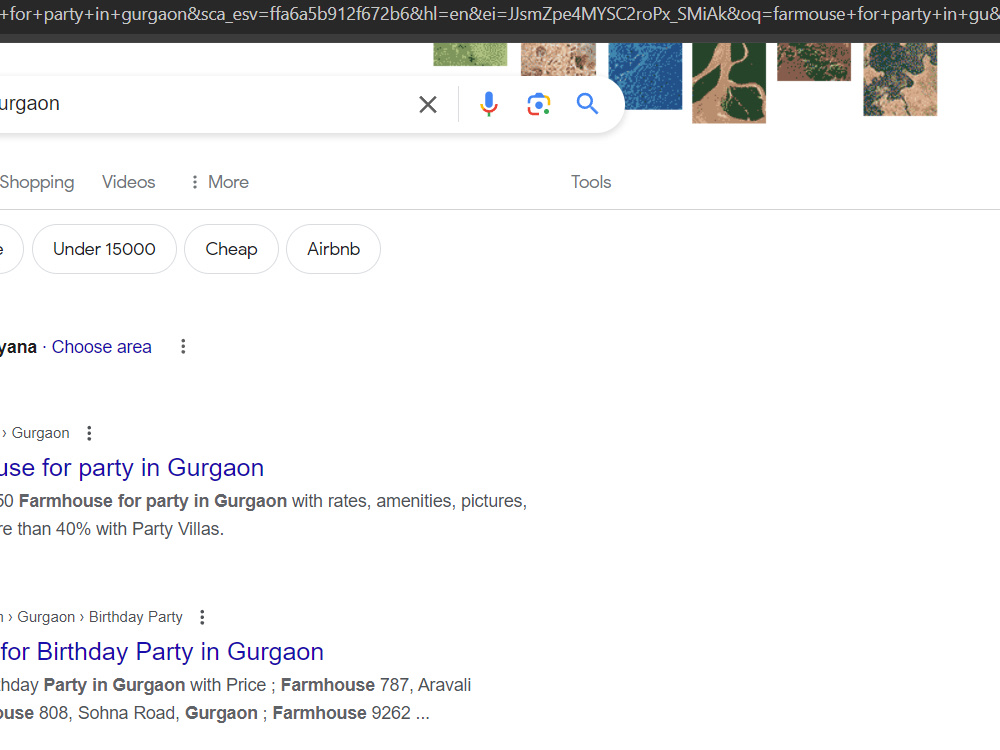The image size is (1000, 750).
Task: Click the green river doodle tile
Action: coord(729,83)
